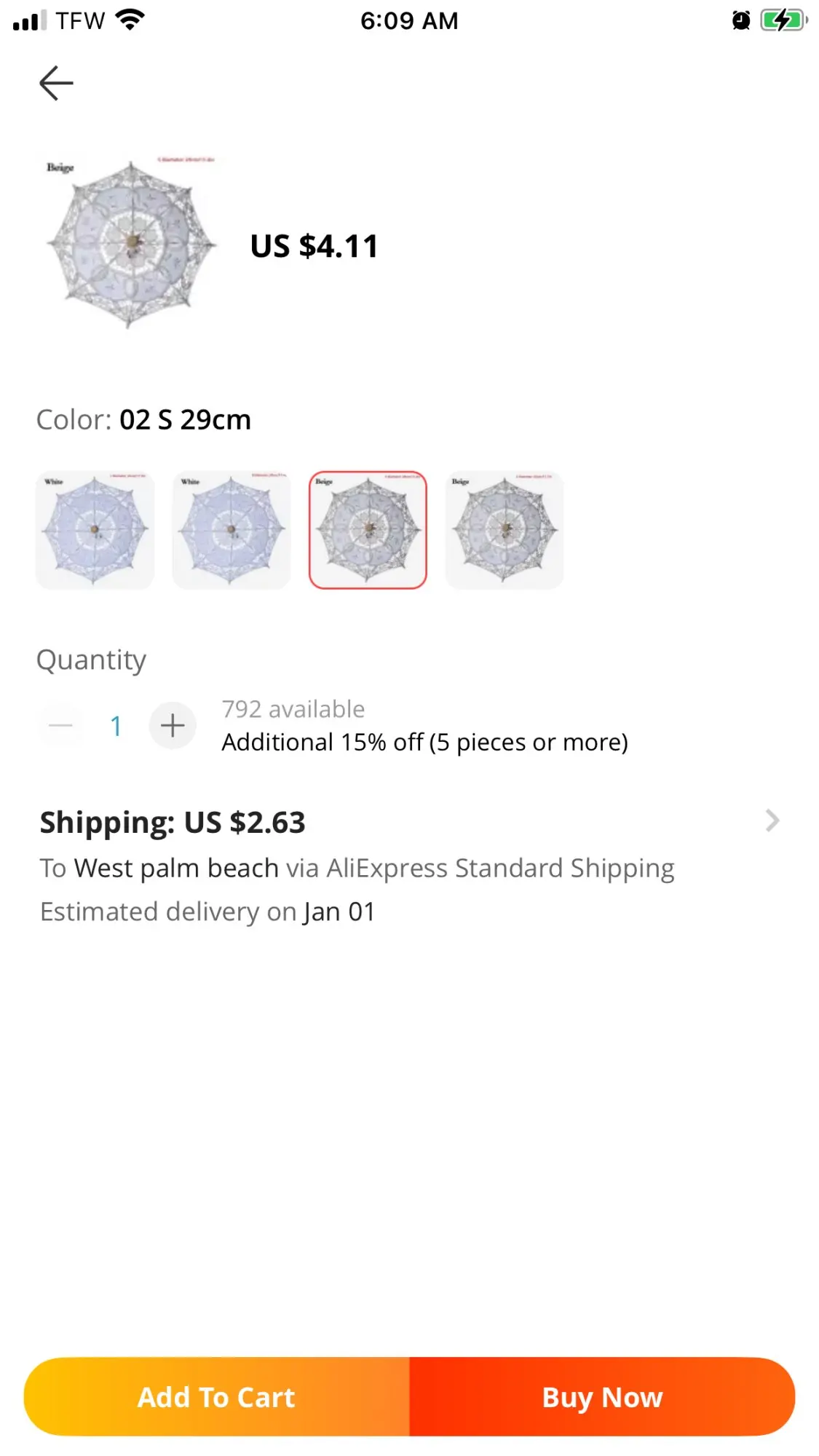
Task: Choose the last Beige umbrella variant
Action: (505, 530)
